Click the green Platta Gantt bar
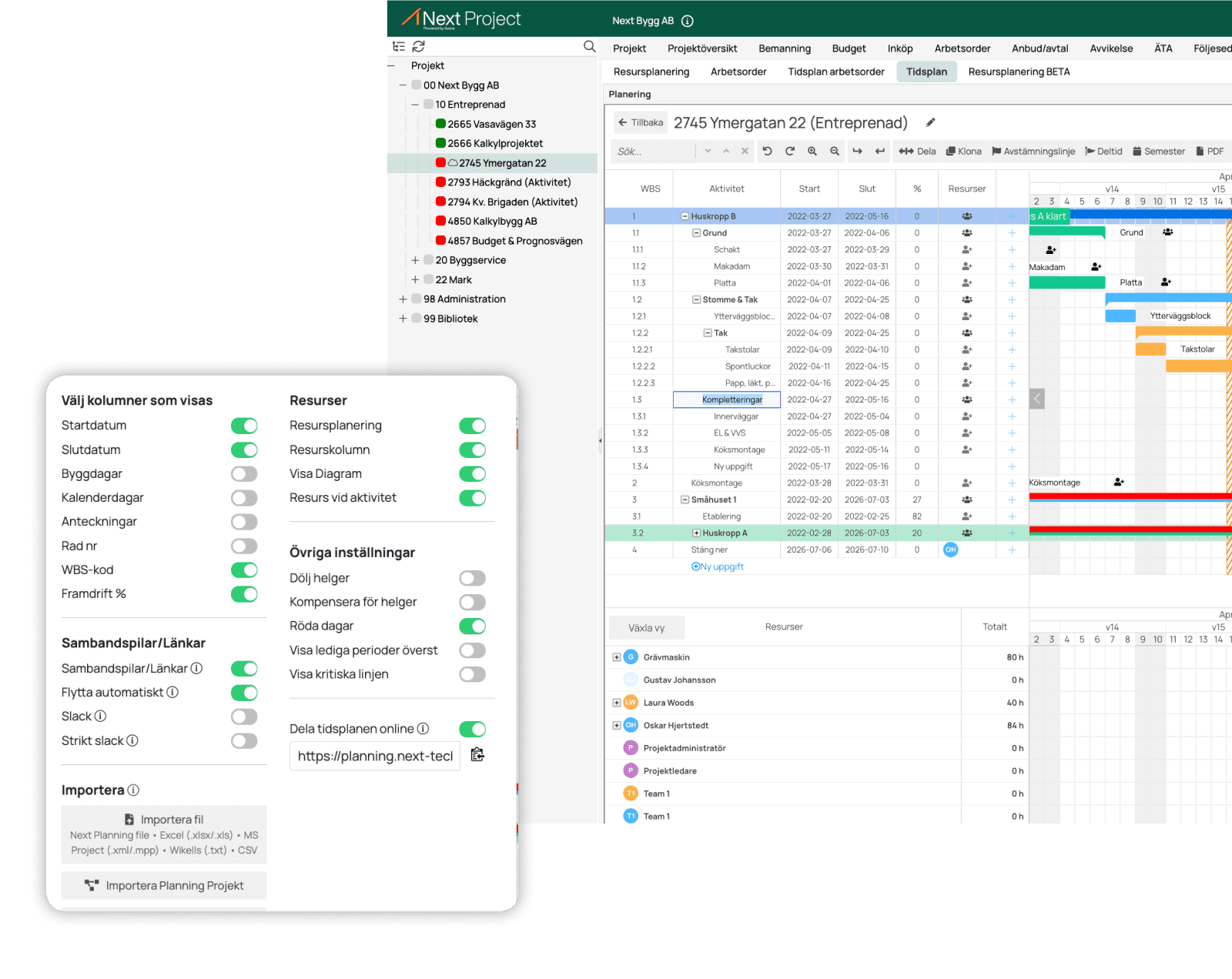The height and width of the screenshot is (979, 1232). coord(1067,282)
